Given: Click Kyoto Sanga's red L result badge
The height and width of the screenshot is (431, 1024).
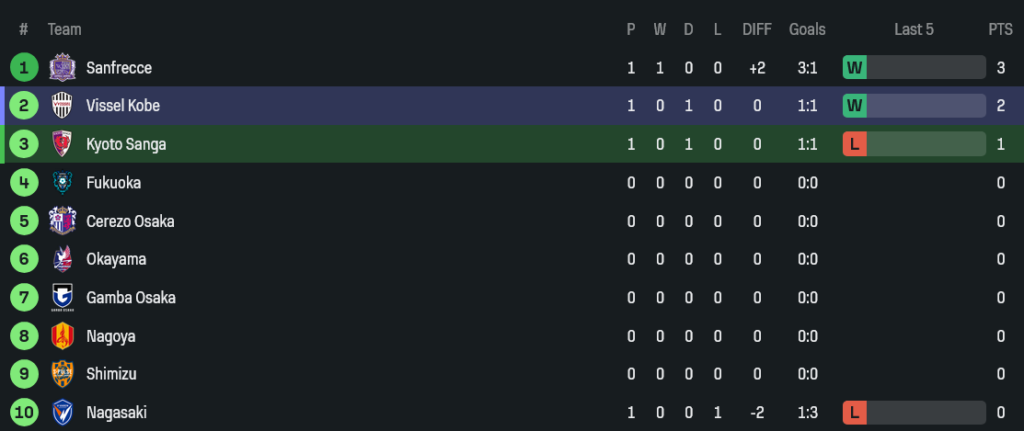Looking at the screenshot, I should pyautogui.click(x=854, y=144).
